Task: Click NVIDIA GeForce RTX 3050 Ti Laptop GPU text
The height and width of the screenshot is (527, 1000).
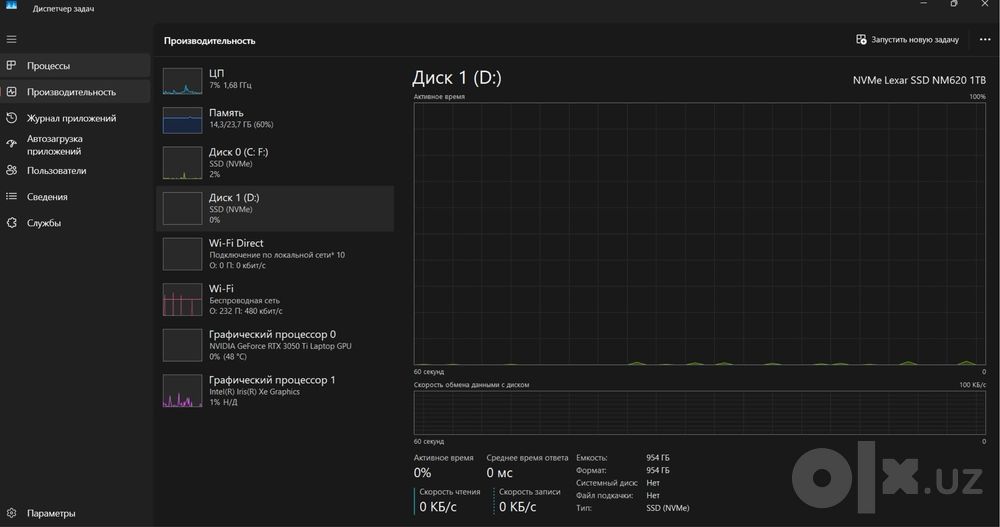Action: (x=280, y=346)
